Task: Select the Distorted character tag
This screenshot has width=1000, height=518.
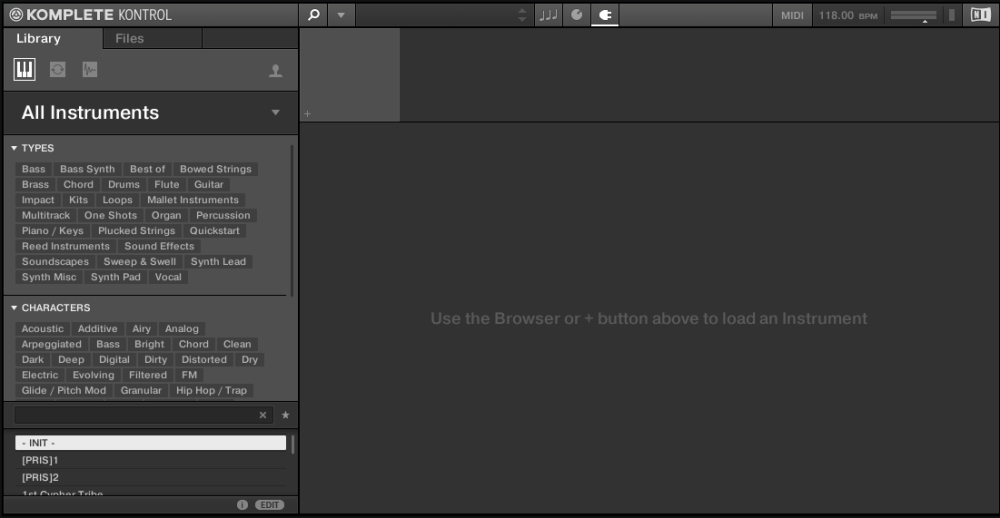Action: tap(204, 359)
